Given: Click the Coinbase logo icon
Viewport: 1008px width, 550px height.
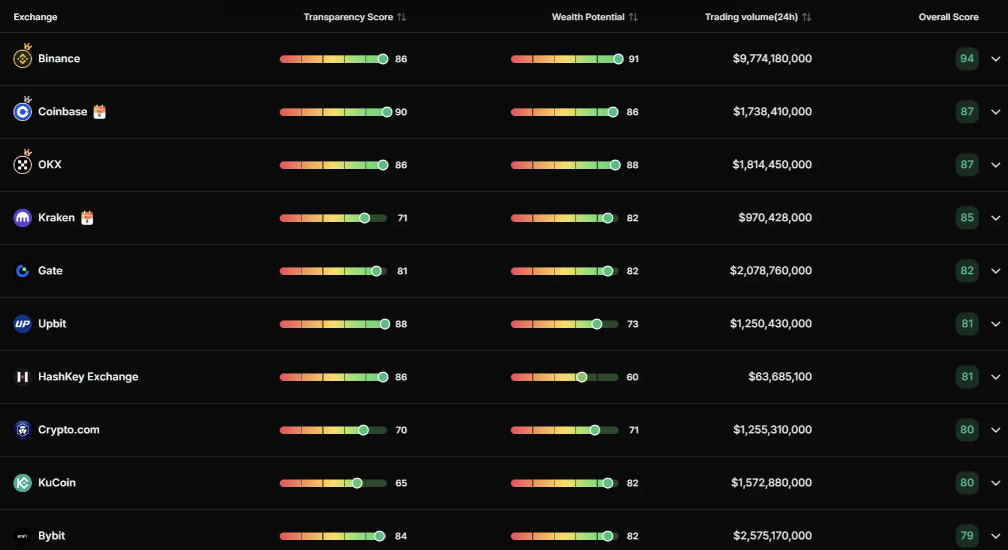Looking at the screenshot, I should pyautogui.click(x=22, y=112).
